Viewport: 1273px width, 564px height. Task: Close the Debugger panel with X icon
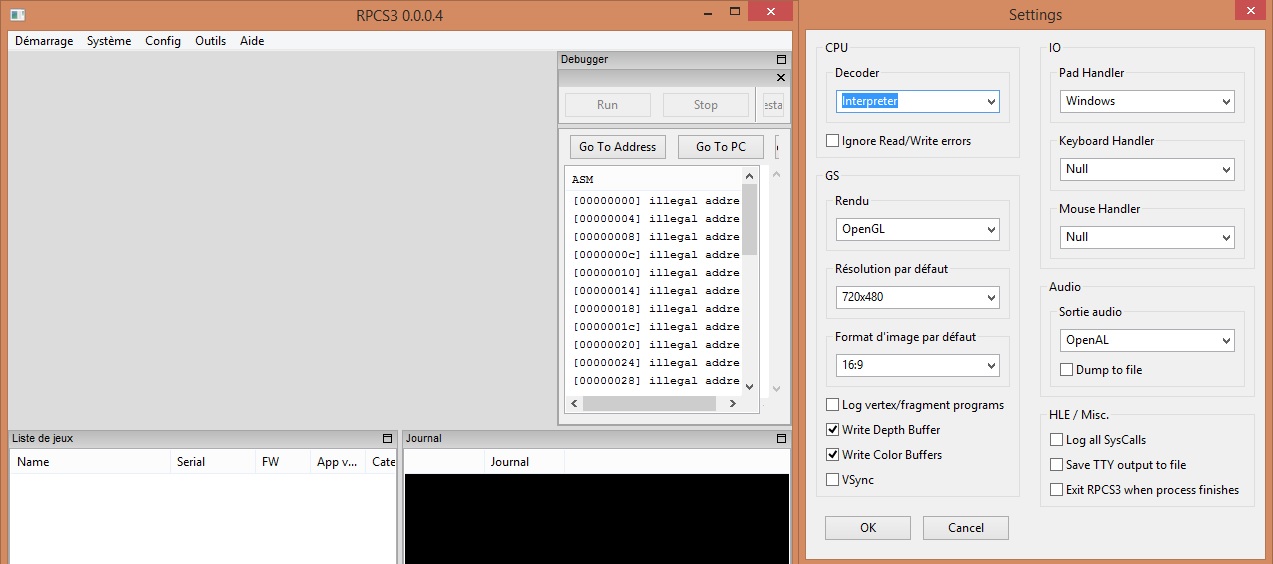tap(781, 78)
